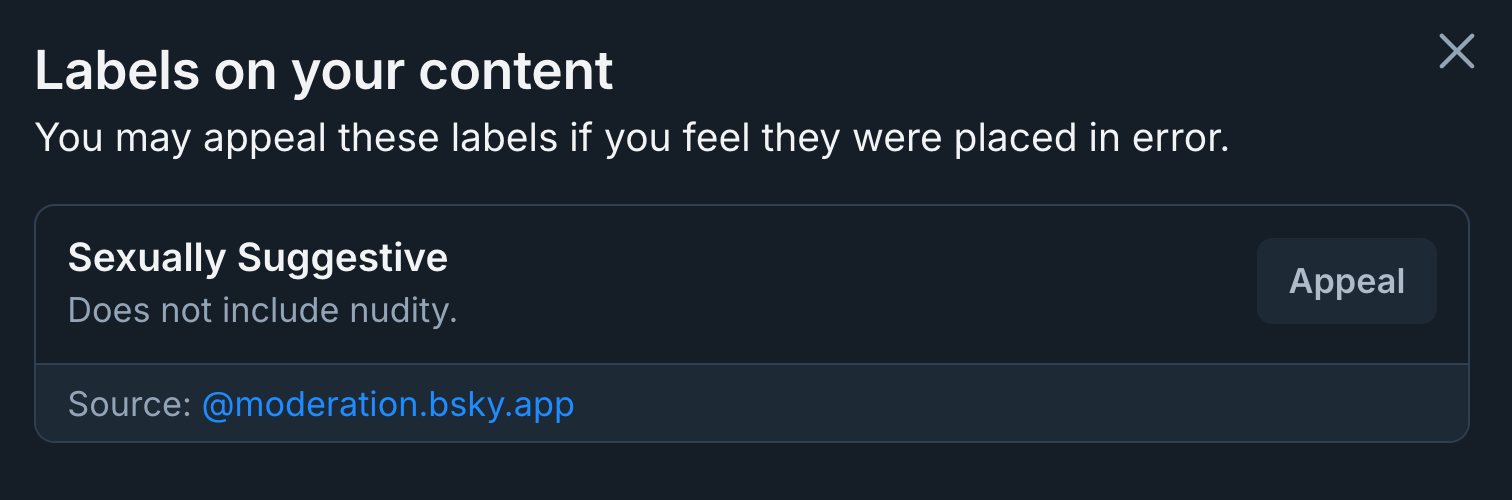This screenshot has height=500, width=1512.
Task: Click the "Sexually Suggestive" label title
Action: [257, 259]
